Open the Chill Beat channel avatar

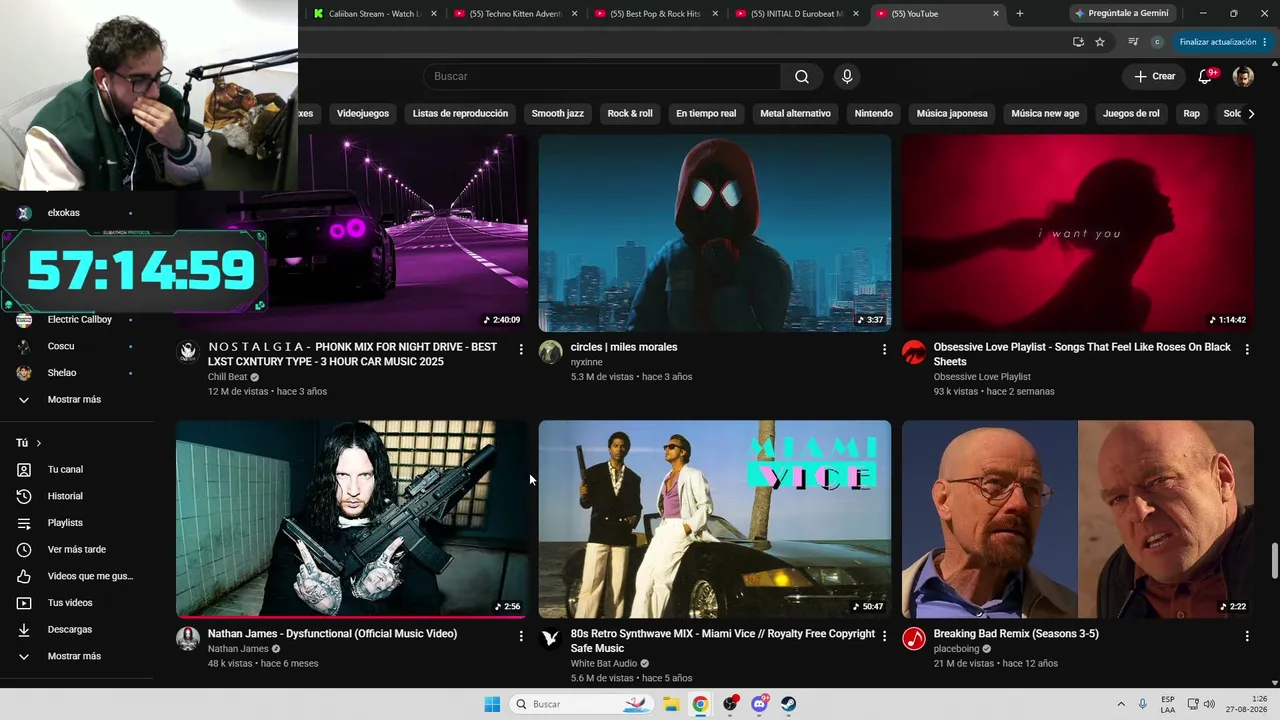[x=188, y=351]
